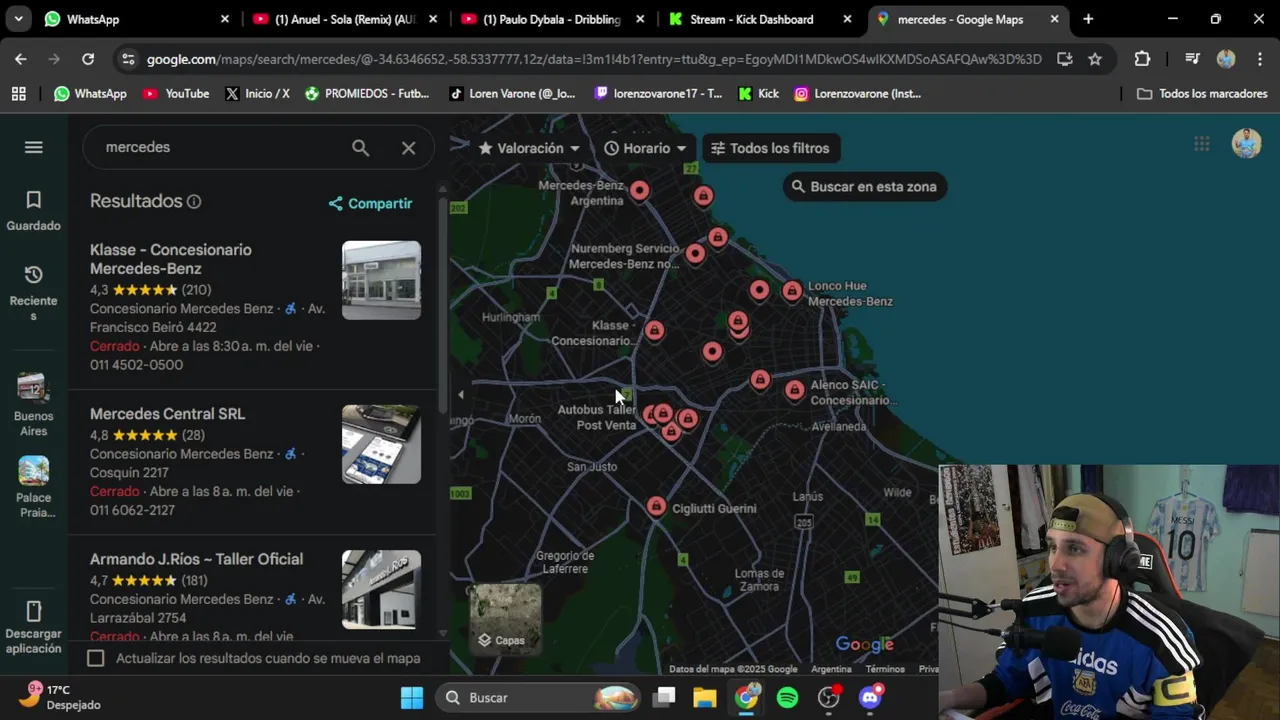Bookmark this page with the star
The width and height of the screenshot is (1280, 720).
click(1095, 59)
